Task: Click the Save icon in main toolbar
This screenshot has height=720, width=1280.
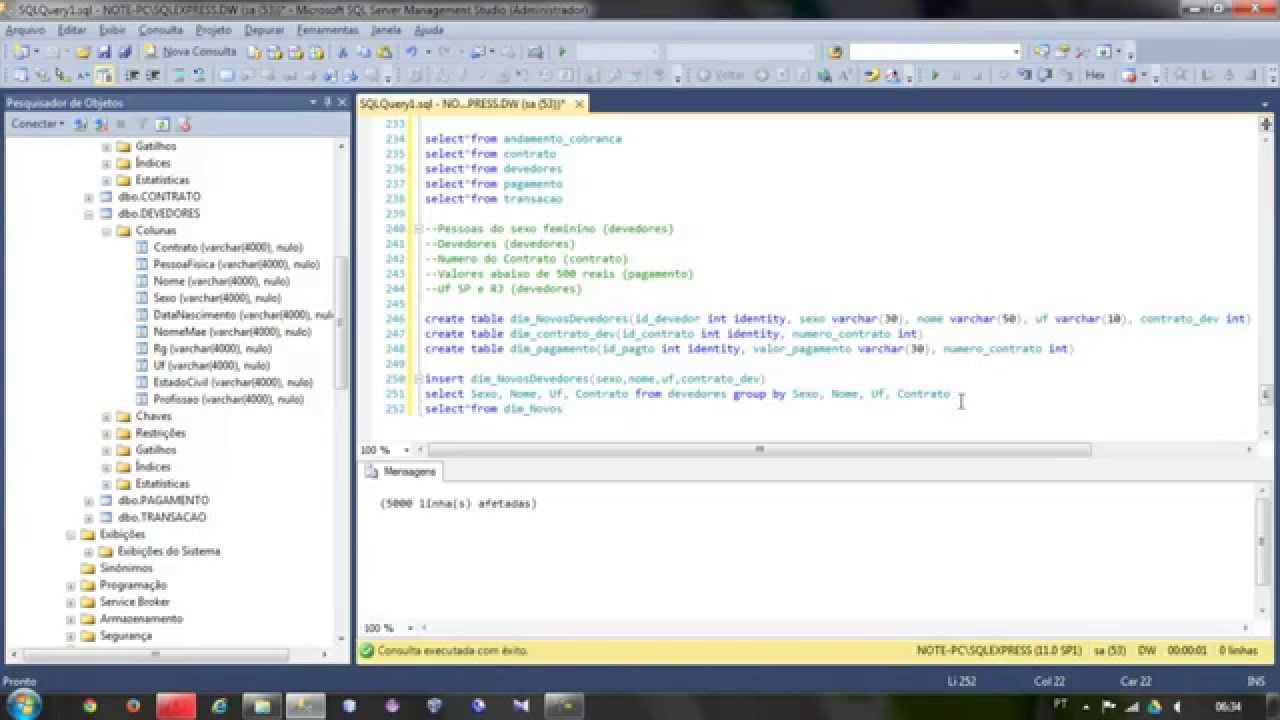Action: pyautogui.click(x=104, y=52)
